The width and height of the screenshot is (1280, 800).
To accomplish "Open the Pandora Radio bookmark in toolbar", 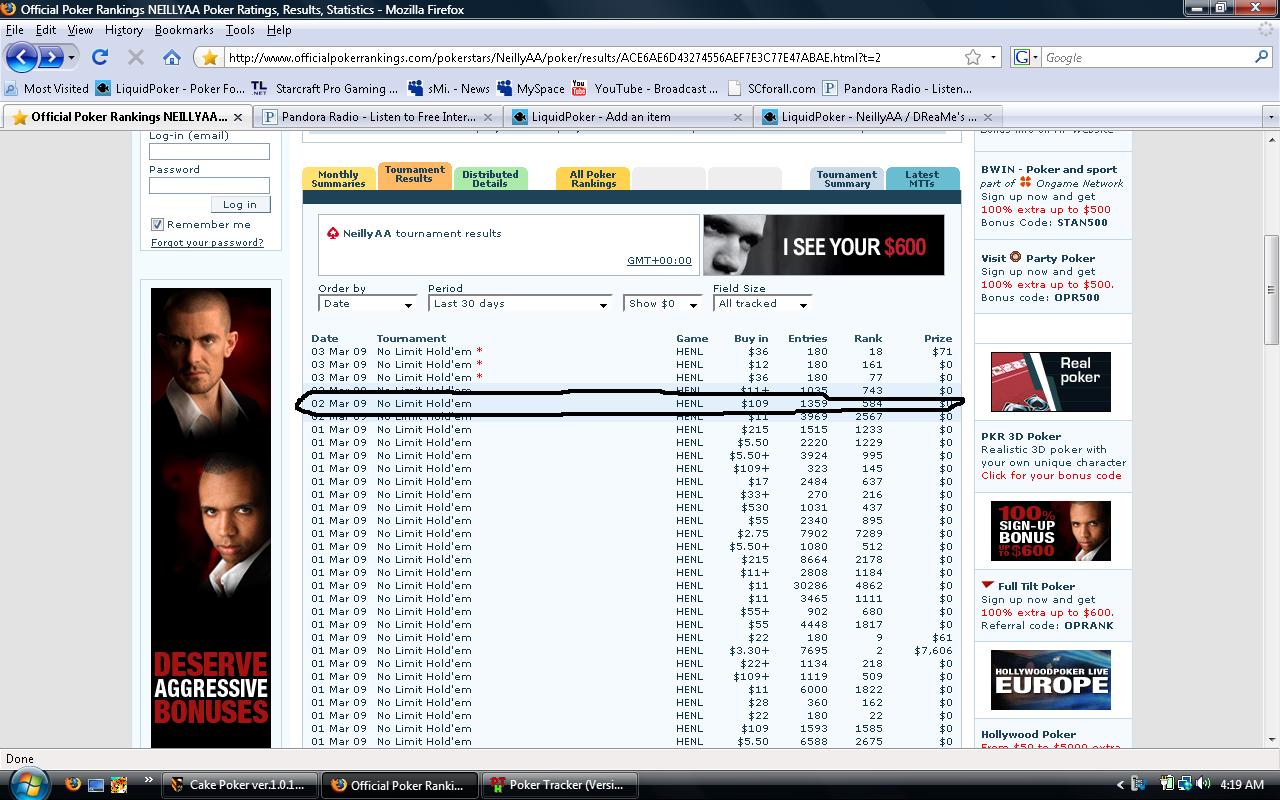I will [x=896, y=88].
